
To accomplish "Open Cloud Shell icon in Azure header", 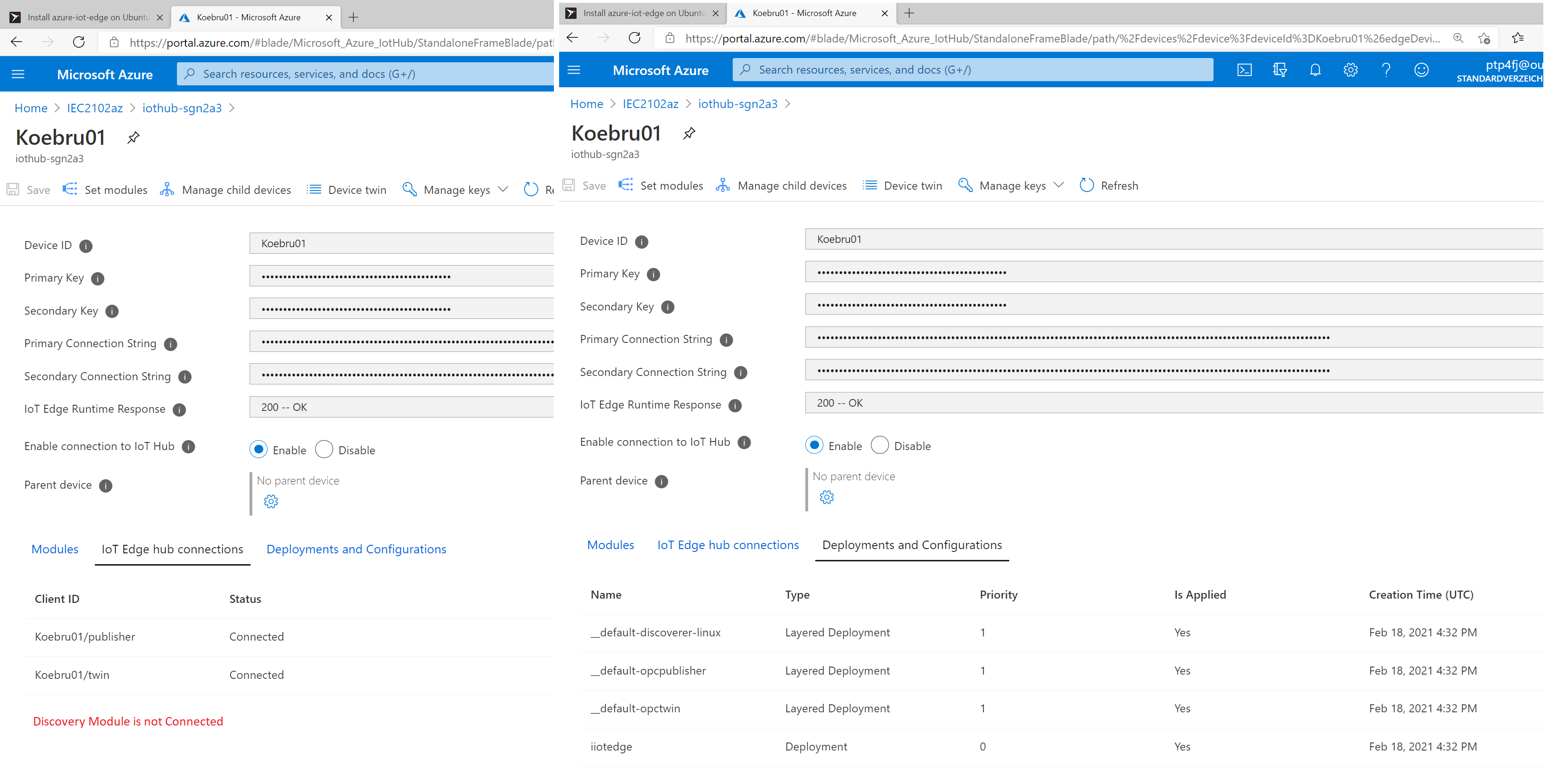I will click(1244, 70).
